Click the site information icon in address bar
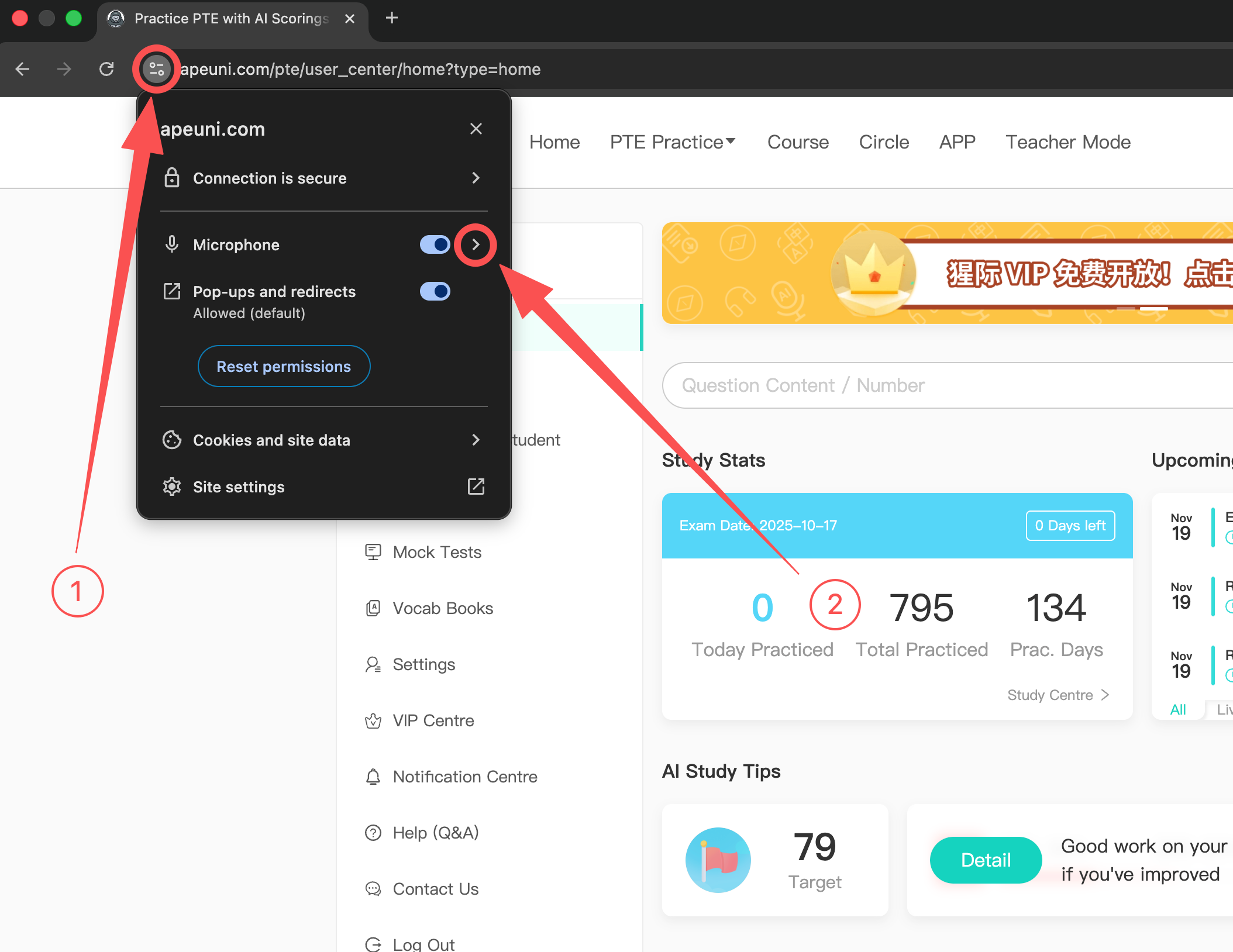Image resolution: width=1233 pixels, height=952 pixels. [156, 69]
